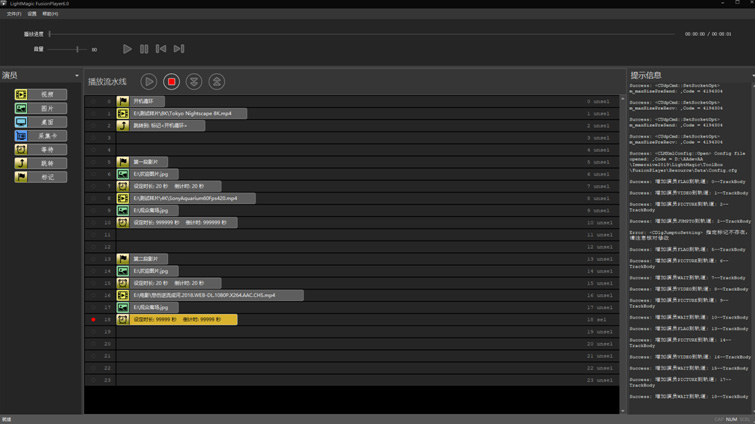Toggle the radio circle on track 8
The image size is (755, 424).
pyautogui.click(x=93, y=198)
